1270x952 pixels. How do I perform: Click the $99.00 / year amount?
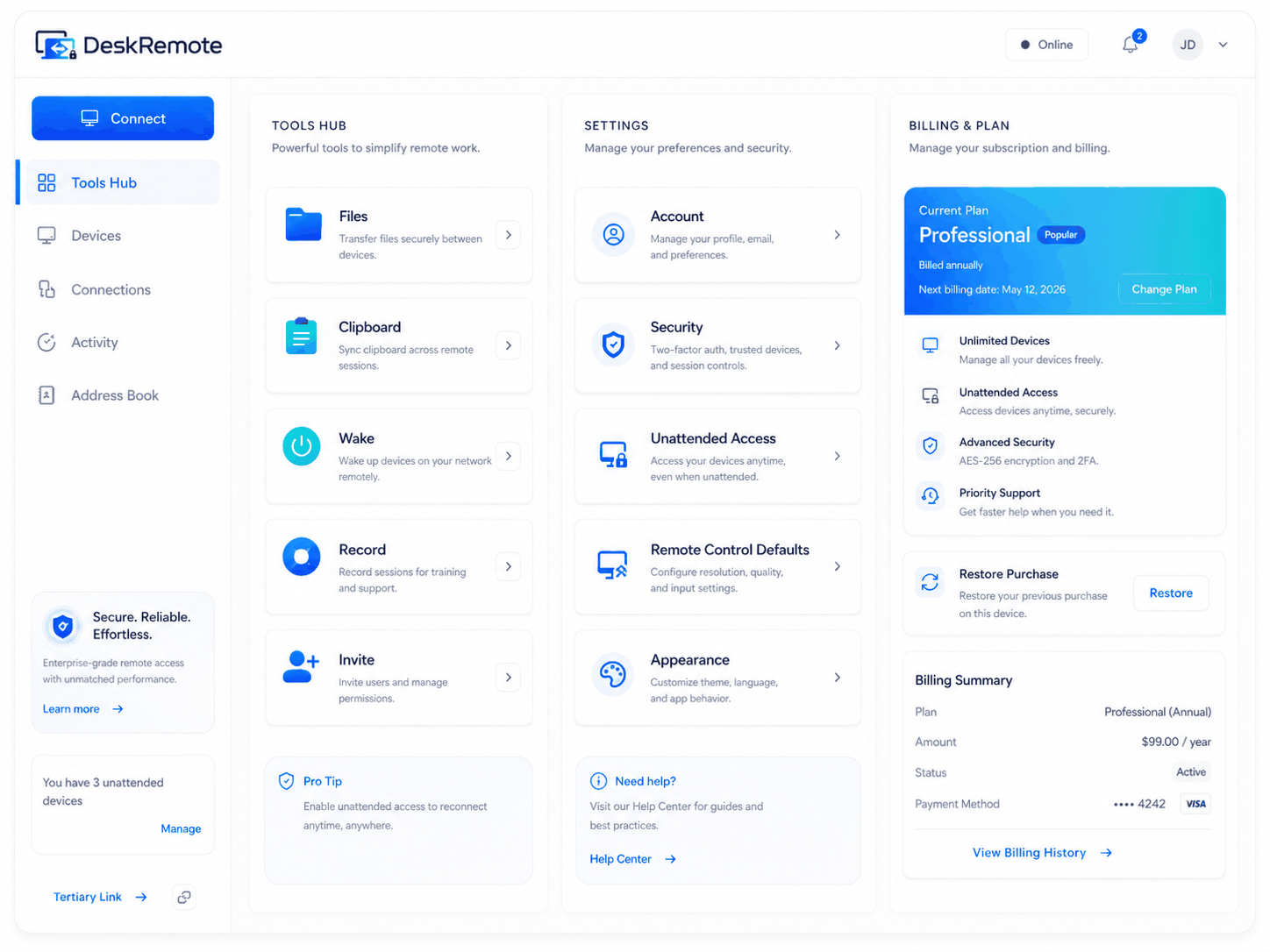point(1176,742)
